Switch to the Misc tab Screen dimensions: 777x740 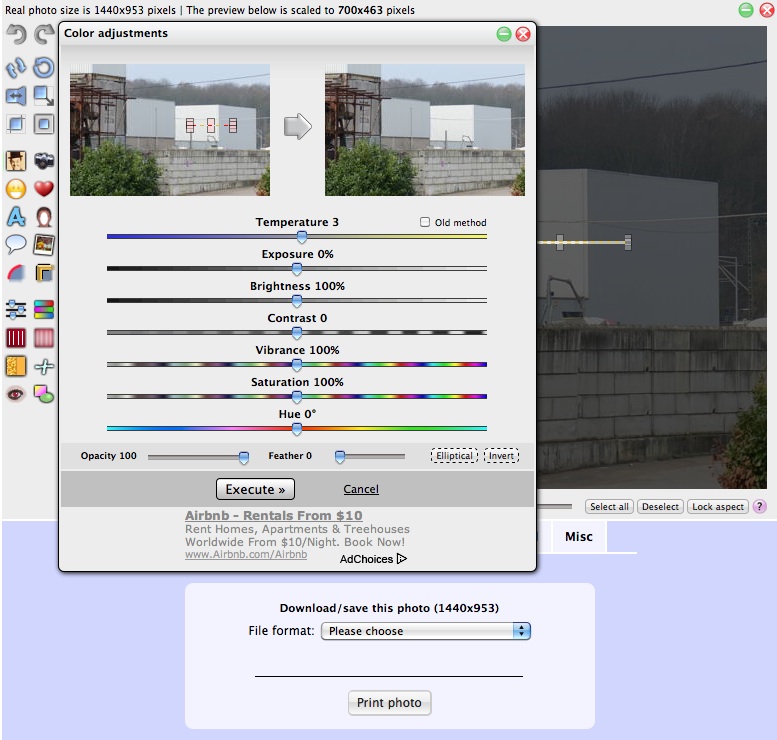(x=579, y=537)
